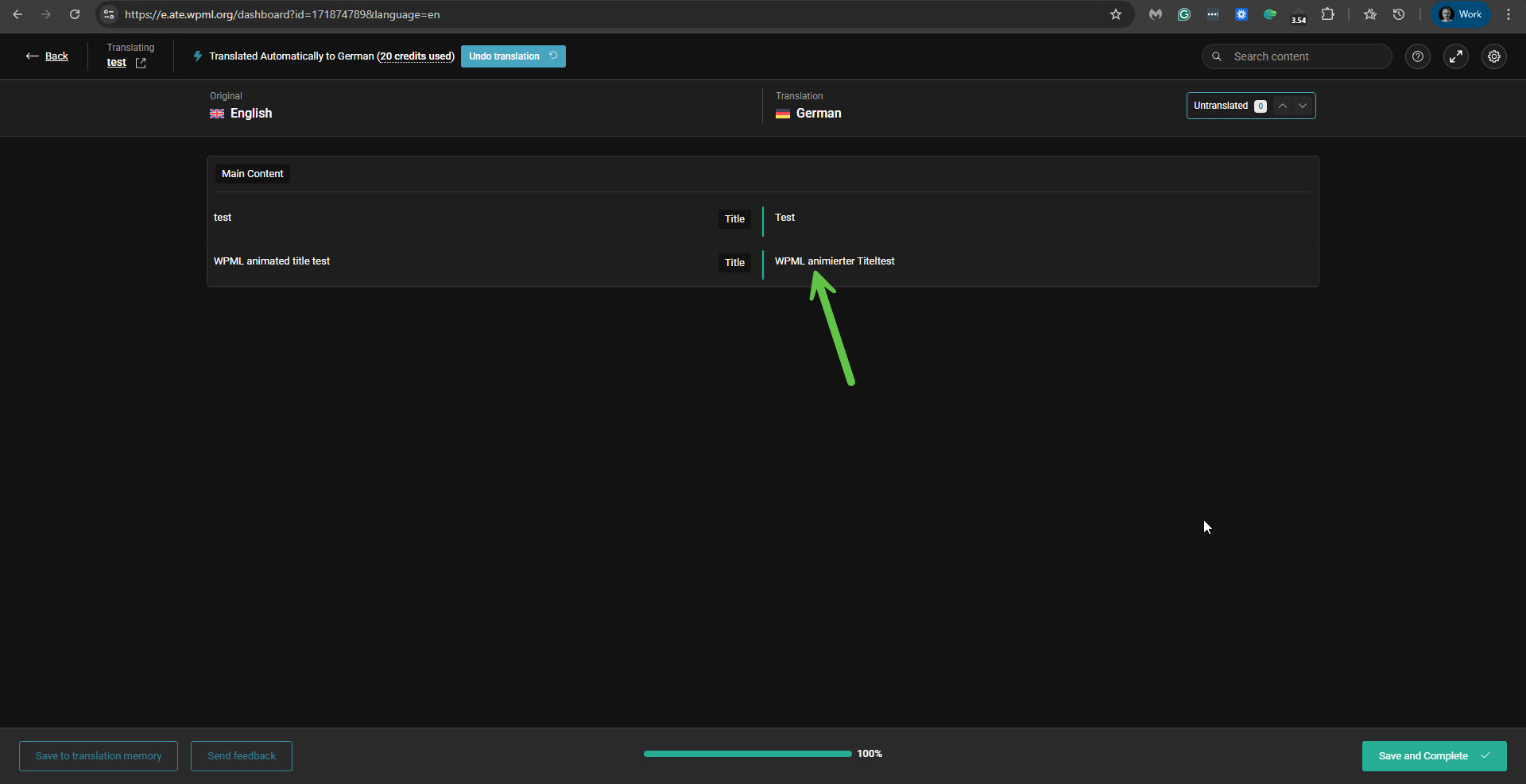
Task: Open the browser extensions puzzle icon
Action: tap(1327, 14)
